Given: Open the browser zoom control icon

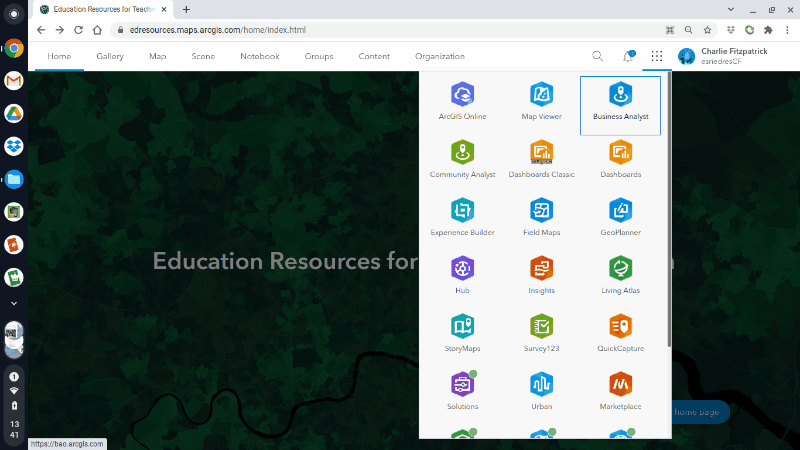Looking at the screenshot, I should coord(688,30).
